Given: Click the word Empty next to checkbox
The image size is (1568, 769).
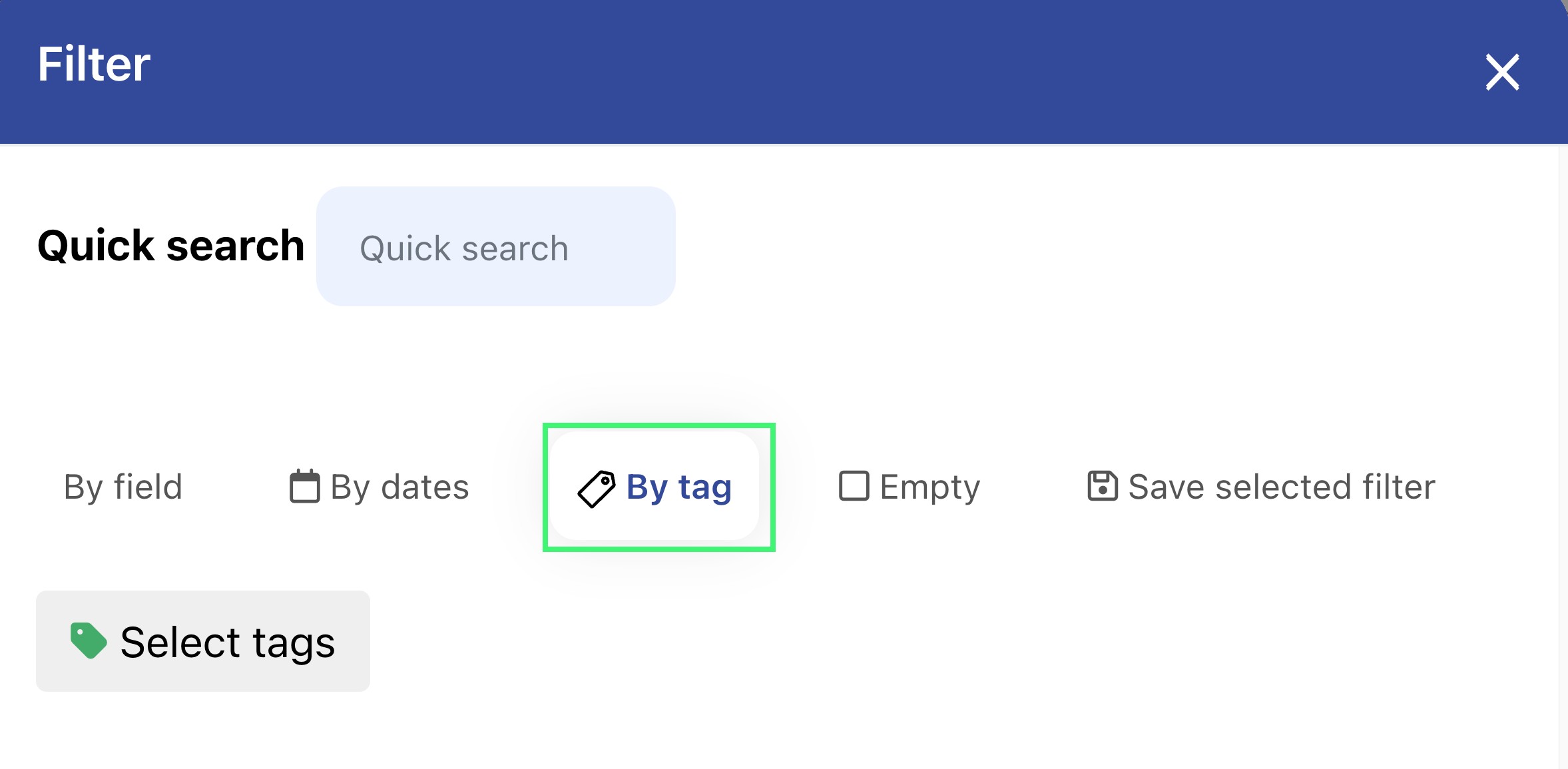Looking at the screenshot, I should click(x=930, y=487).
